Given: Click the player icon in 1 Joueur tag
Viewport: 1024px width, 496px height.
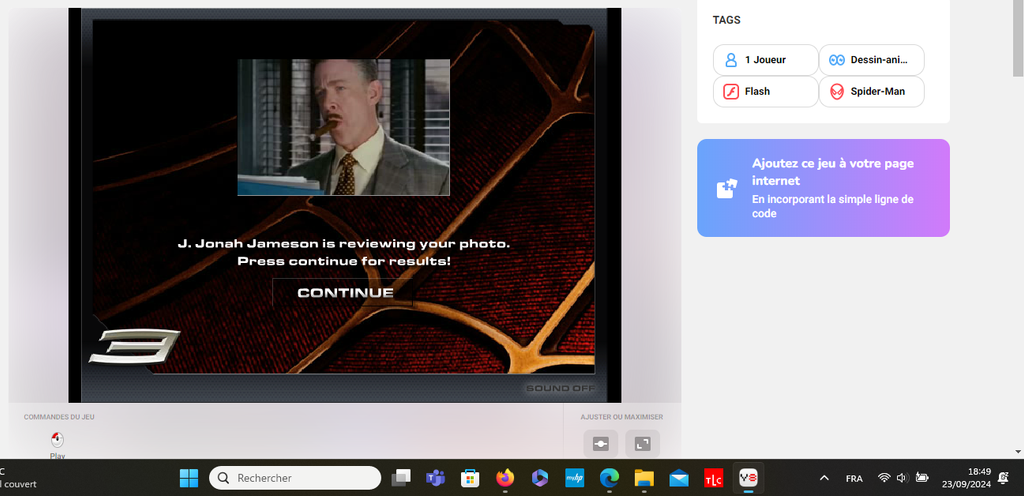Looking at the screenshot, I should (731, 60).
